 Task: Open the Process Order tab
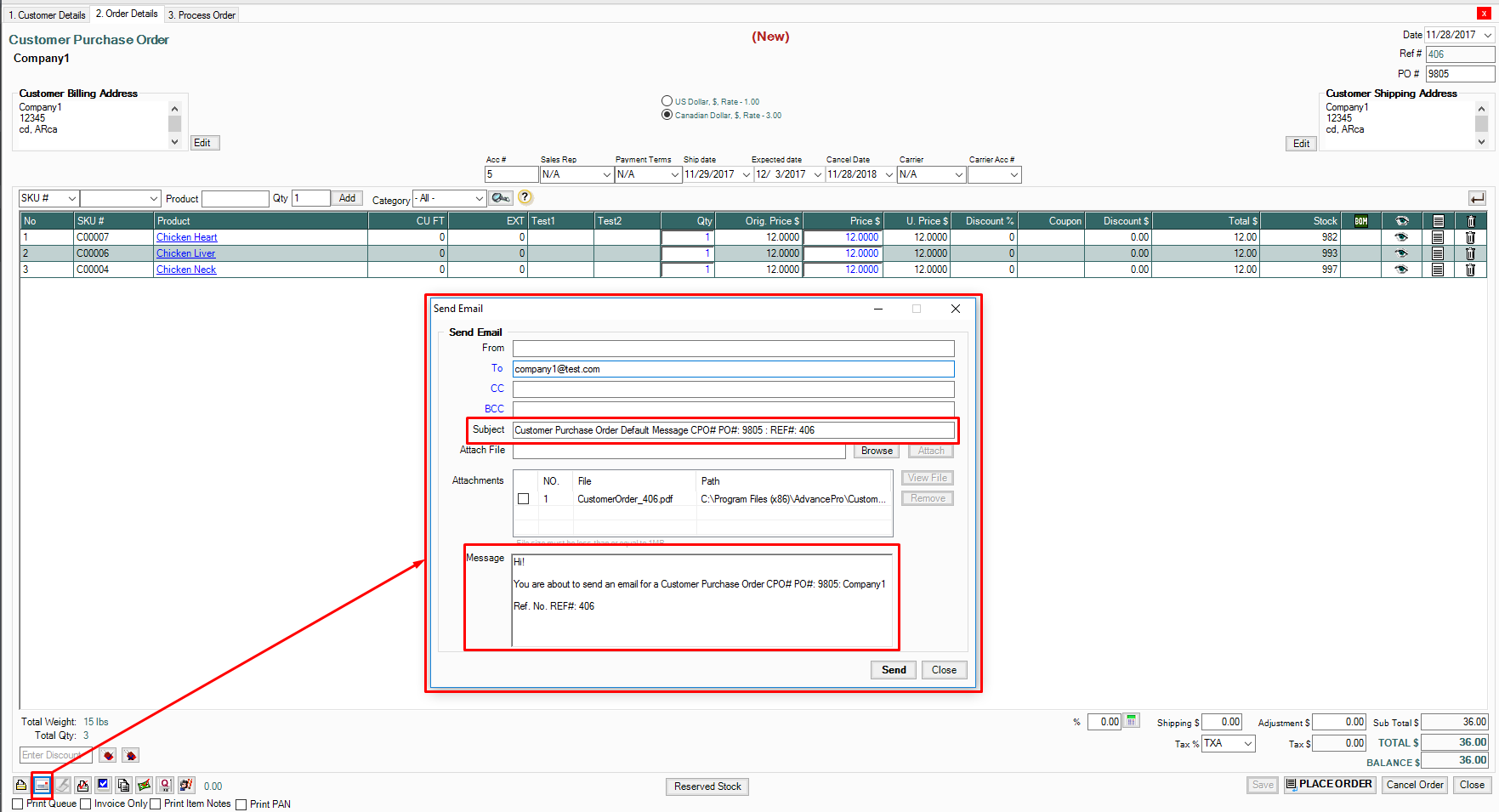[x=202, y=14]
